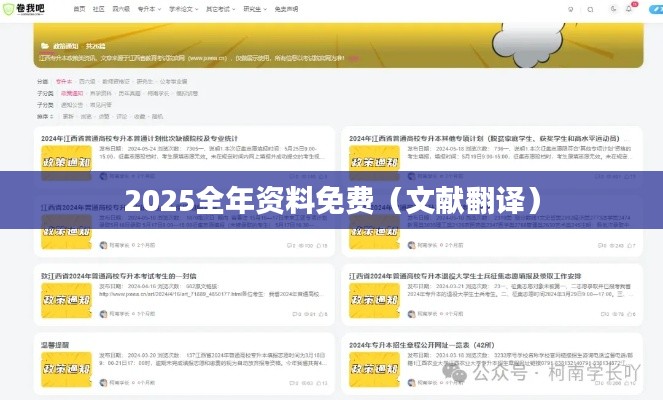Expand the 研究生 navigation dropdown
Screen dimensions: 663x400
click(x=257, y=8)
